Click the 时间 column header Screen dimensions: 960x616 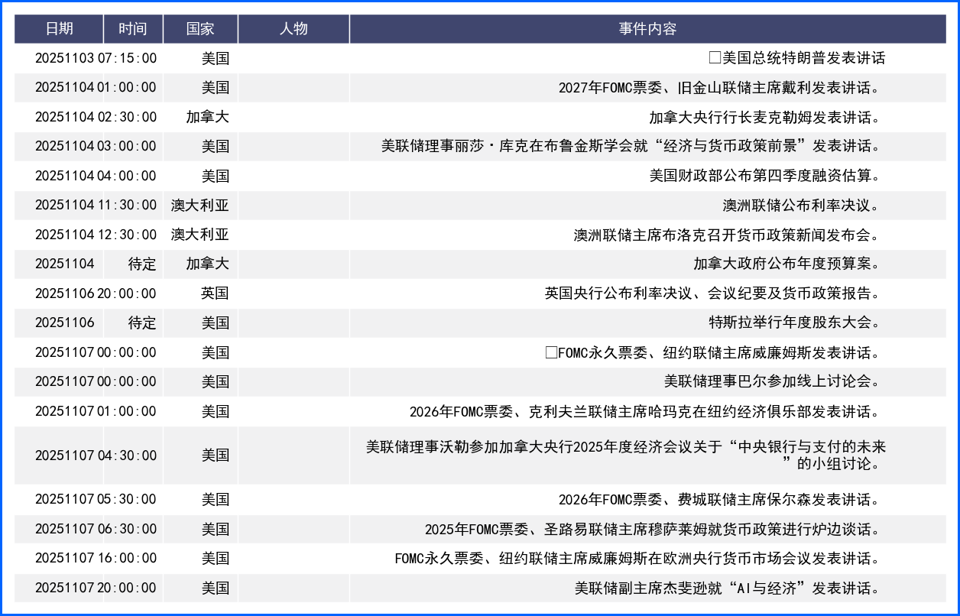tap(133, 29)
